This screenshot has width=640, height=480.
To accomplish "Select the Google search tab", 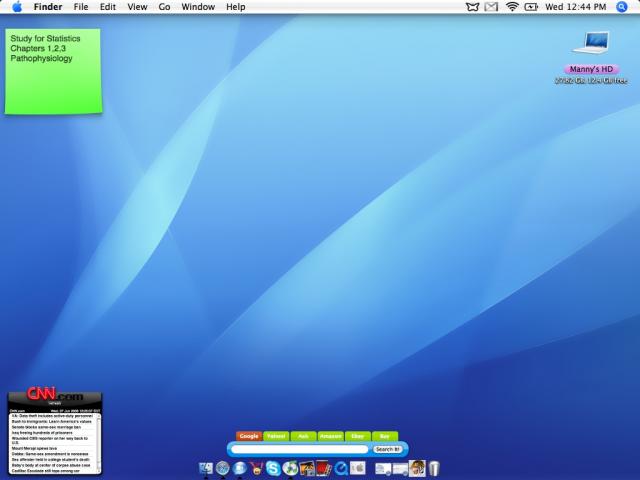I will click(249, 436).
